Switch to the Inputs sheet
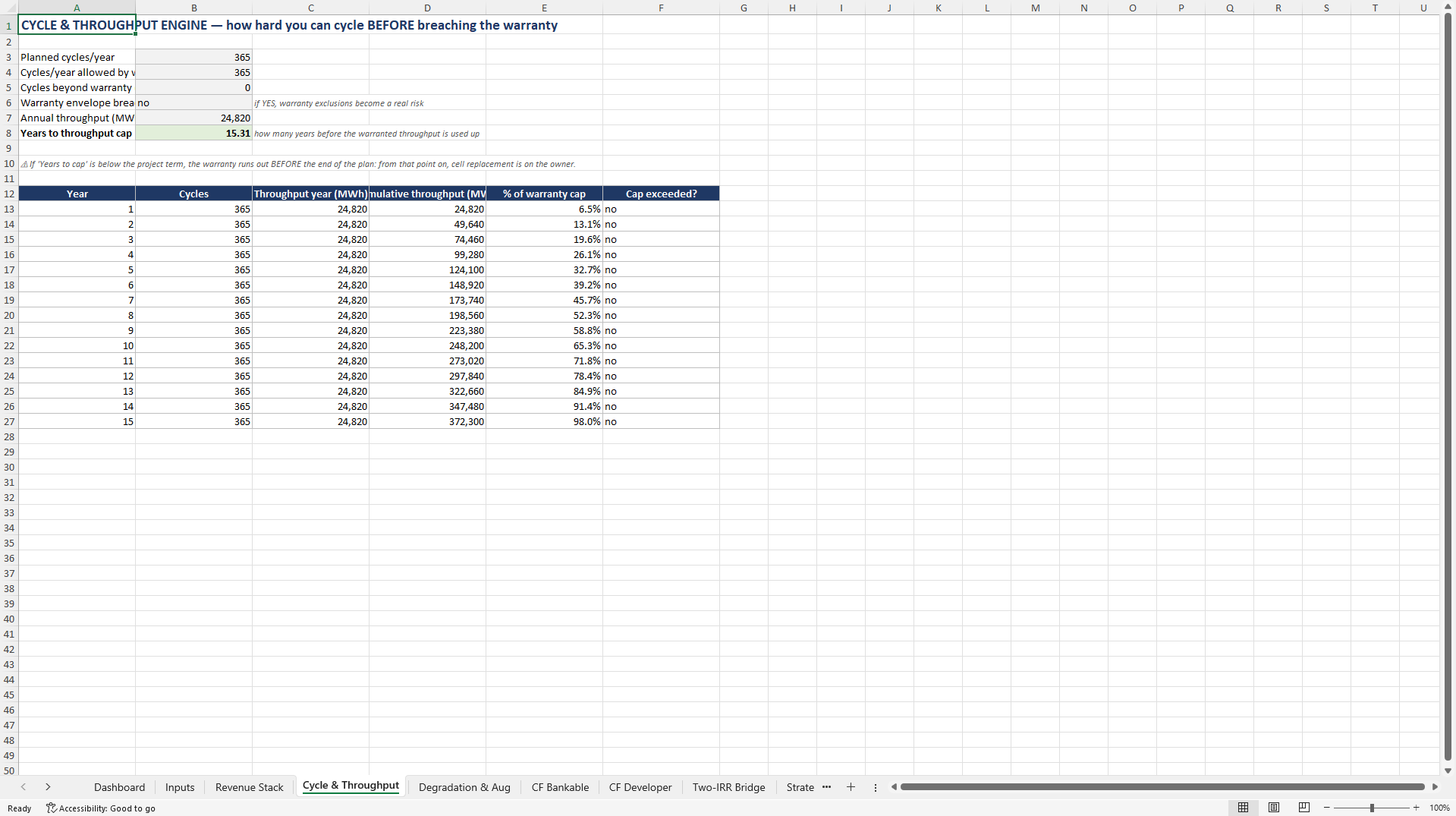This screenshot has width=1456, height=816. coord(180,787)
